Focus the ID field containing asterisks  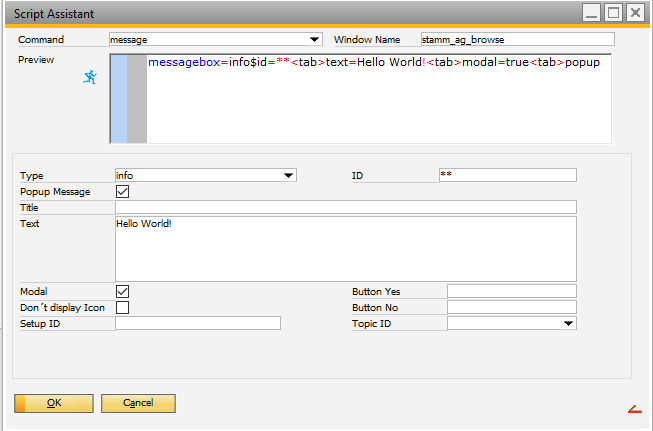point(507,175)
